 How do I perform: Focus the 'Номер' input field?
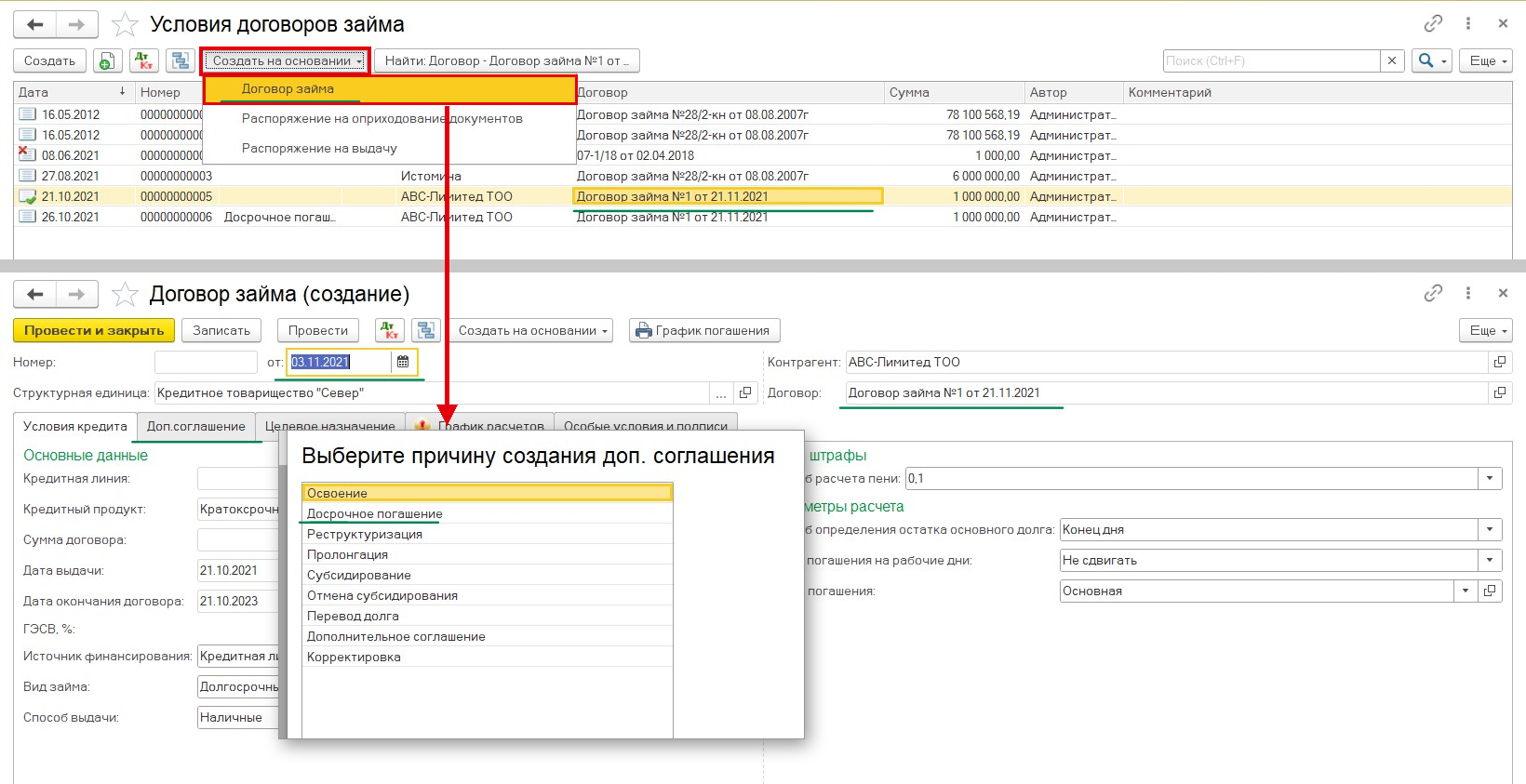coord(206,362)
